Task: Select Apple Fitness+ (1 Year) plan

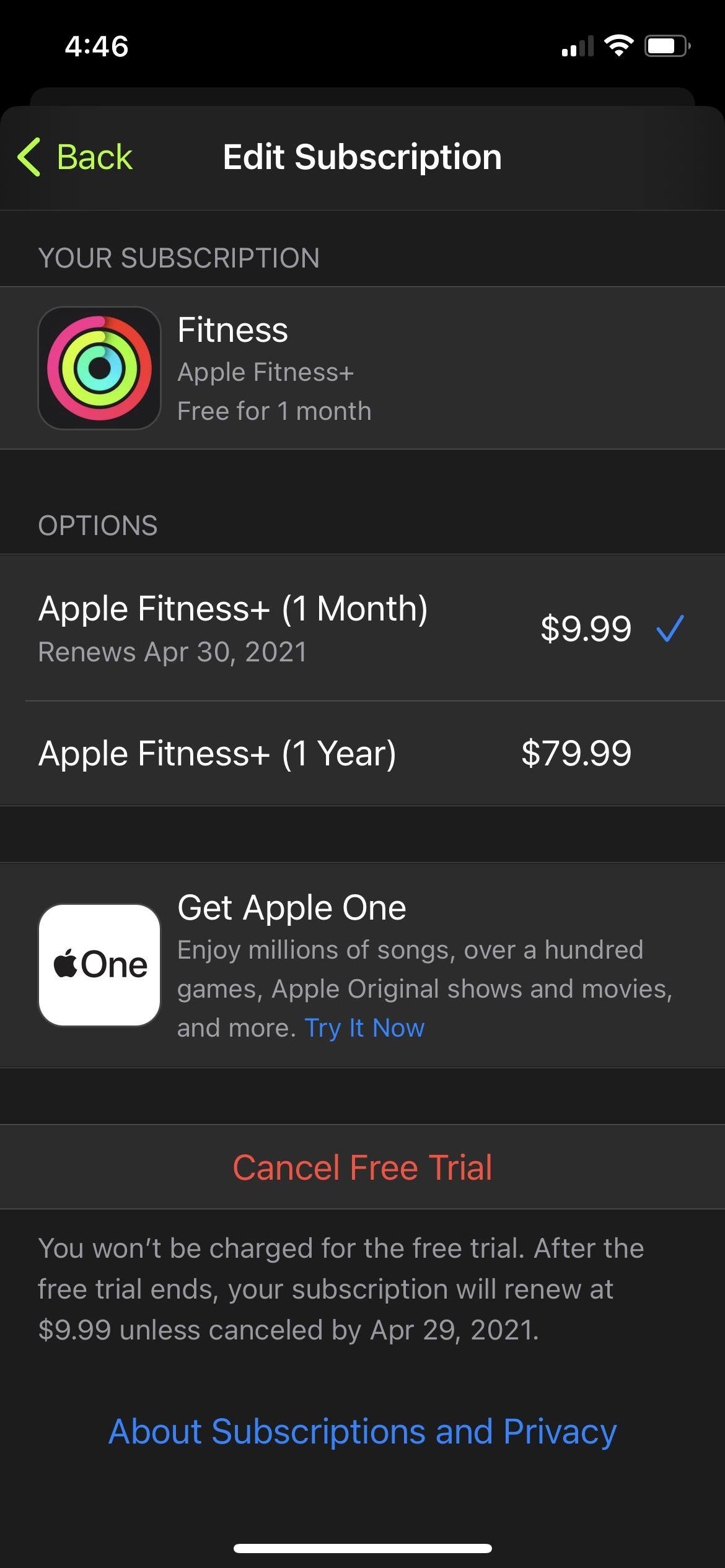Action: point(217,754)
